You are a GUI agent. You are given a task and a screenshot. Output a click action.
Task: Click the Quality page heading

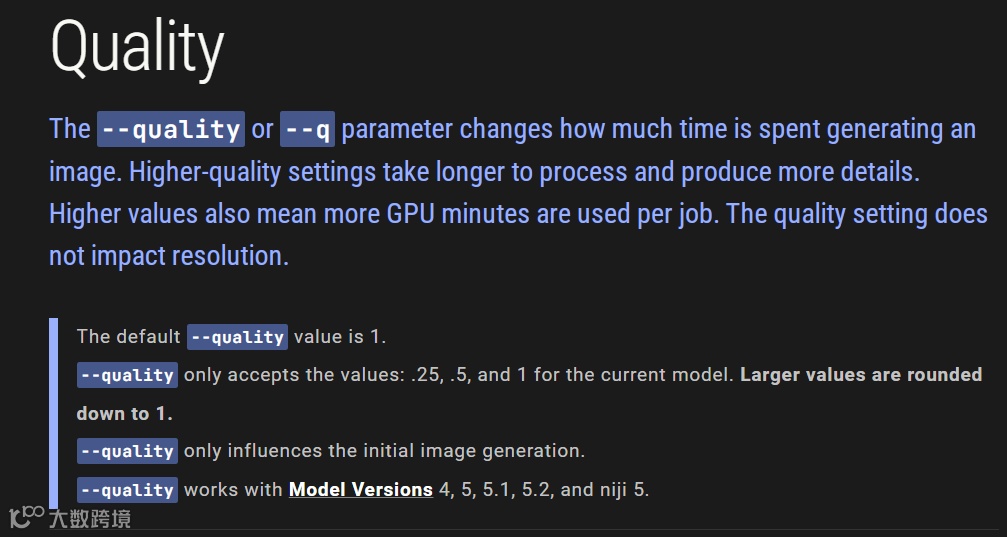(137, 48)
